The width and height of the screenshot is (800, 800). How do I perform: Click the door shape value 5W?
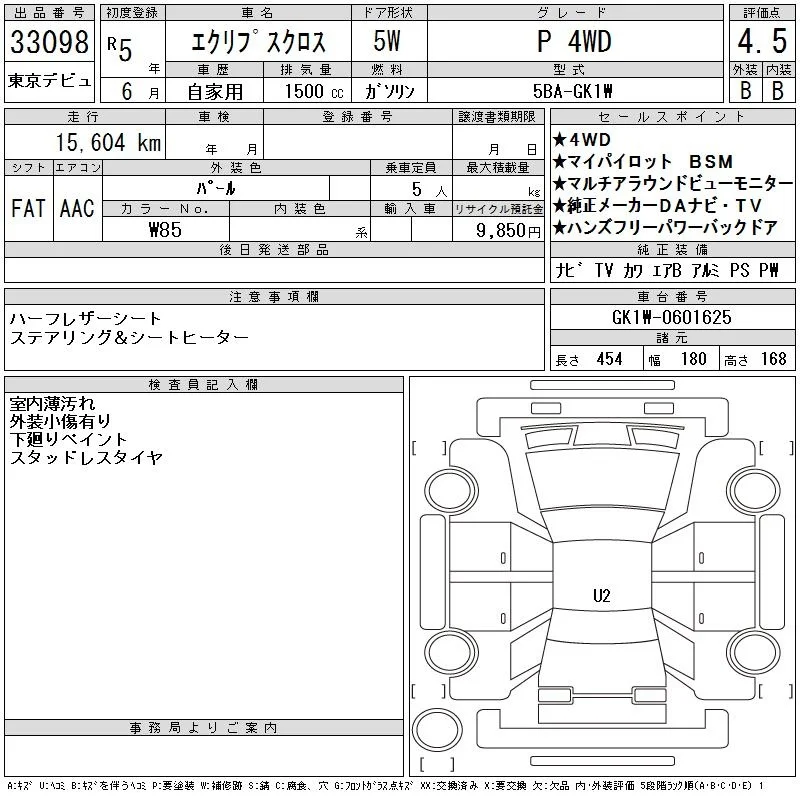click(x=387, y=41)
